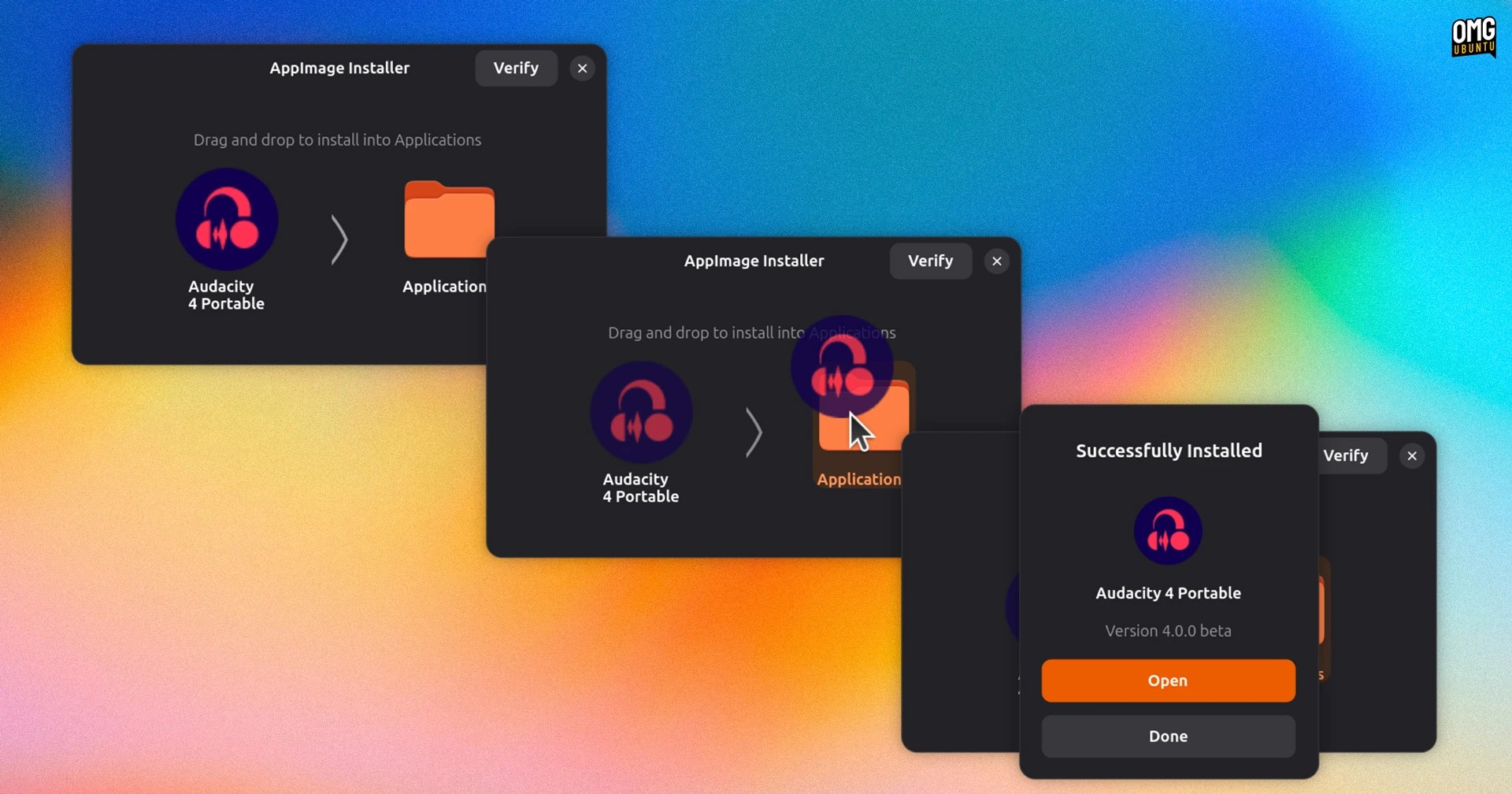Click Audacity icon in Successfully Installed dialog

[x=1168, y=531]
